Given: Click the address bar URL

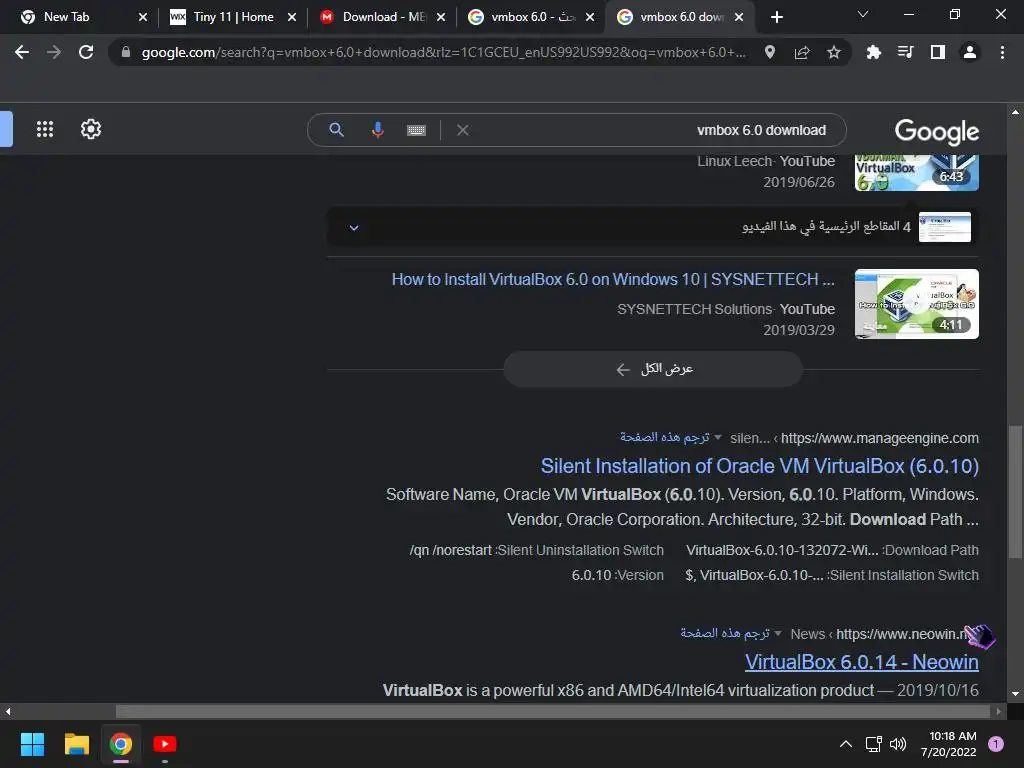Looking at the screenshot, I should coord(443,52).
